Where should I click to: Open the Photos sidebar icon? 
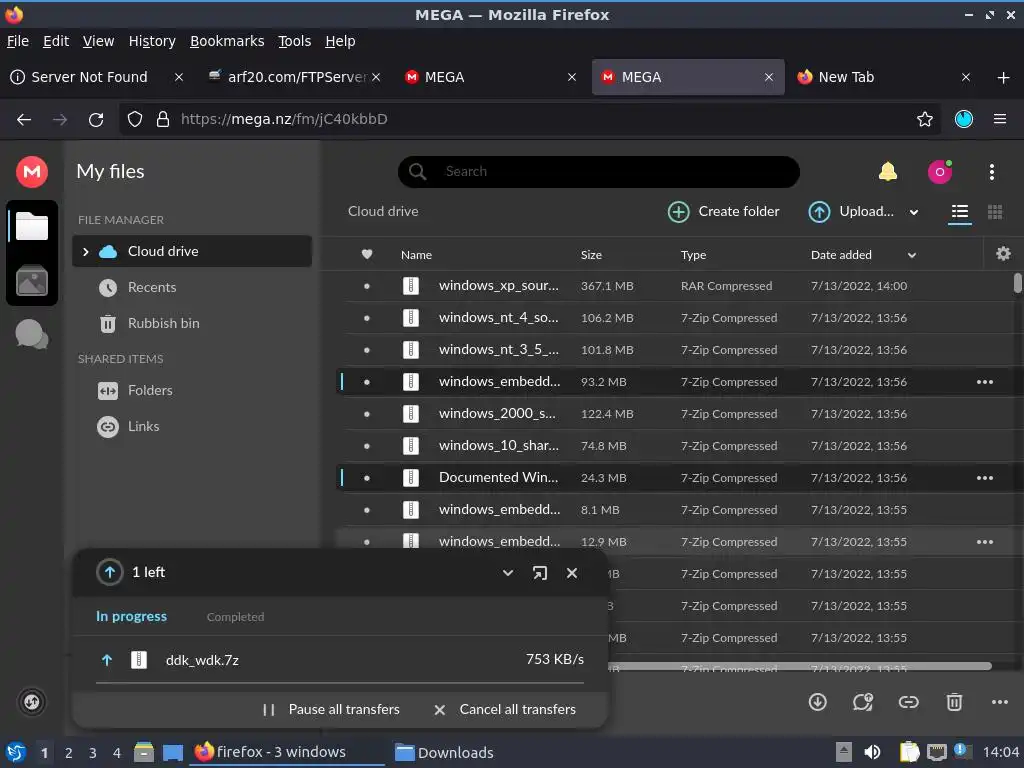pyautogui.click(x=31, y=281)
